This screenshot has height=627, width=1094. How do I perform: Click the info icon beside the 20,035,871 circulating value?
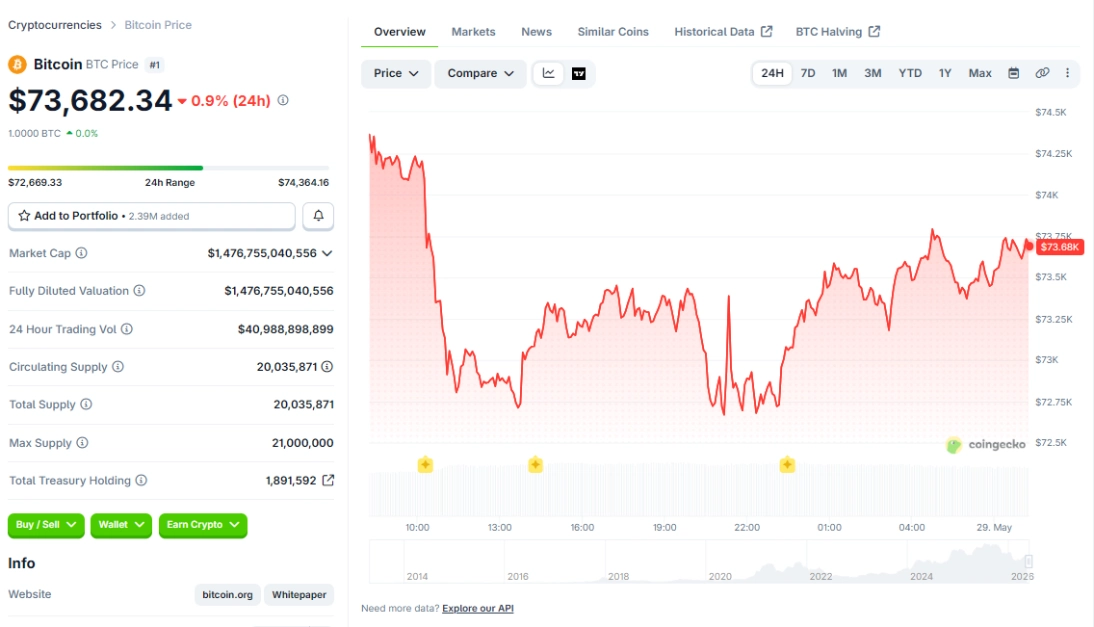pos(327,366)
